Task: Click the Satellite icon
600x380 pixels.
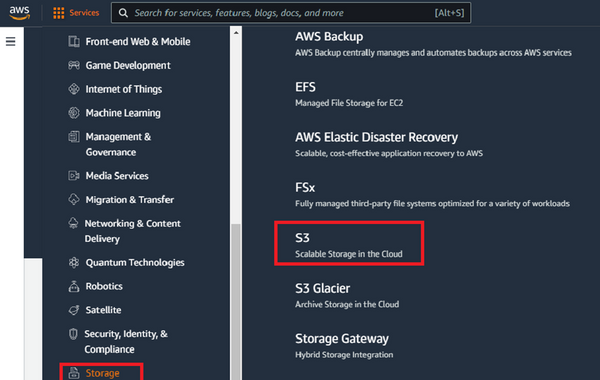Action: (x=74, y=310)
